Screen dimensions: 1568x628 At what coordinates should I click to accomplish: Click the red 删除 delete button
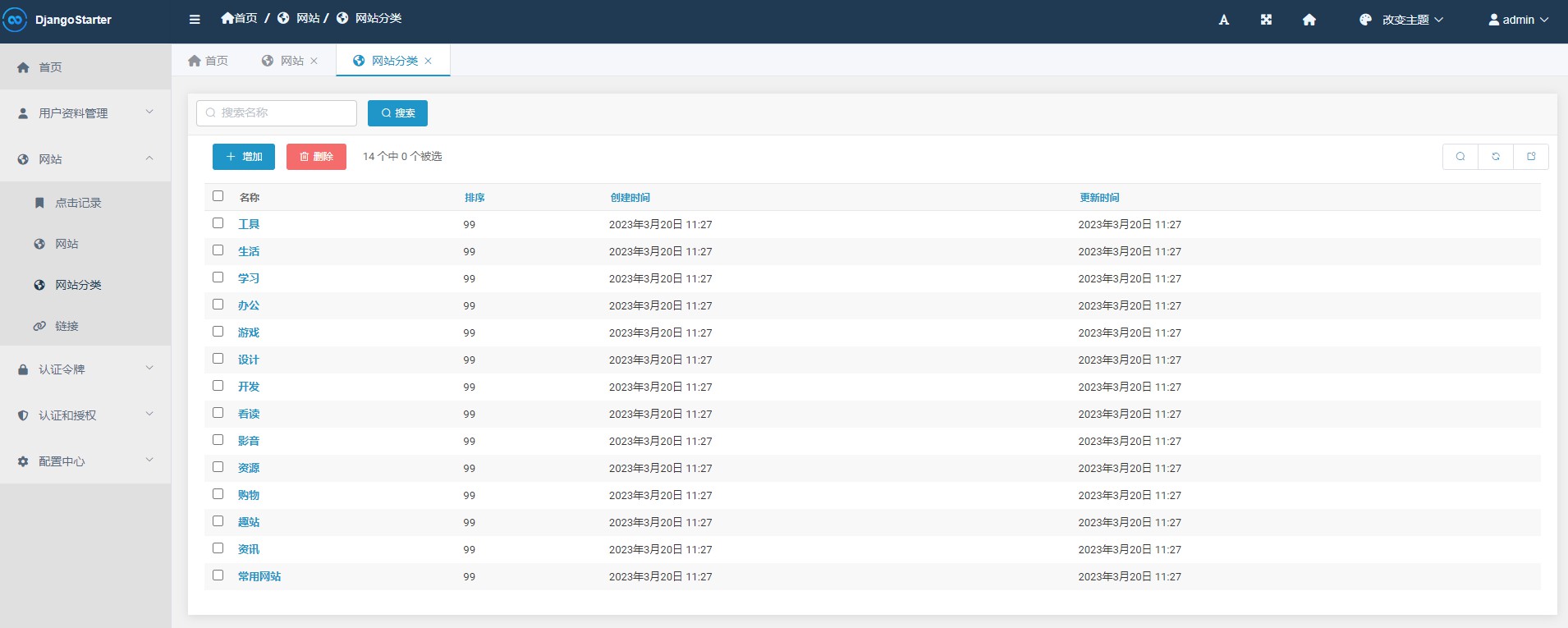[316, 157]
